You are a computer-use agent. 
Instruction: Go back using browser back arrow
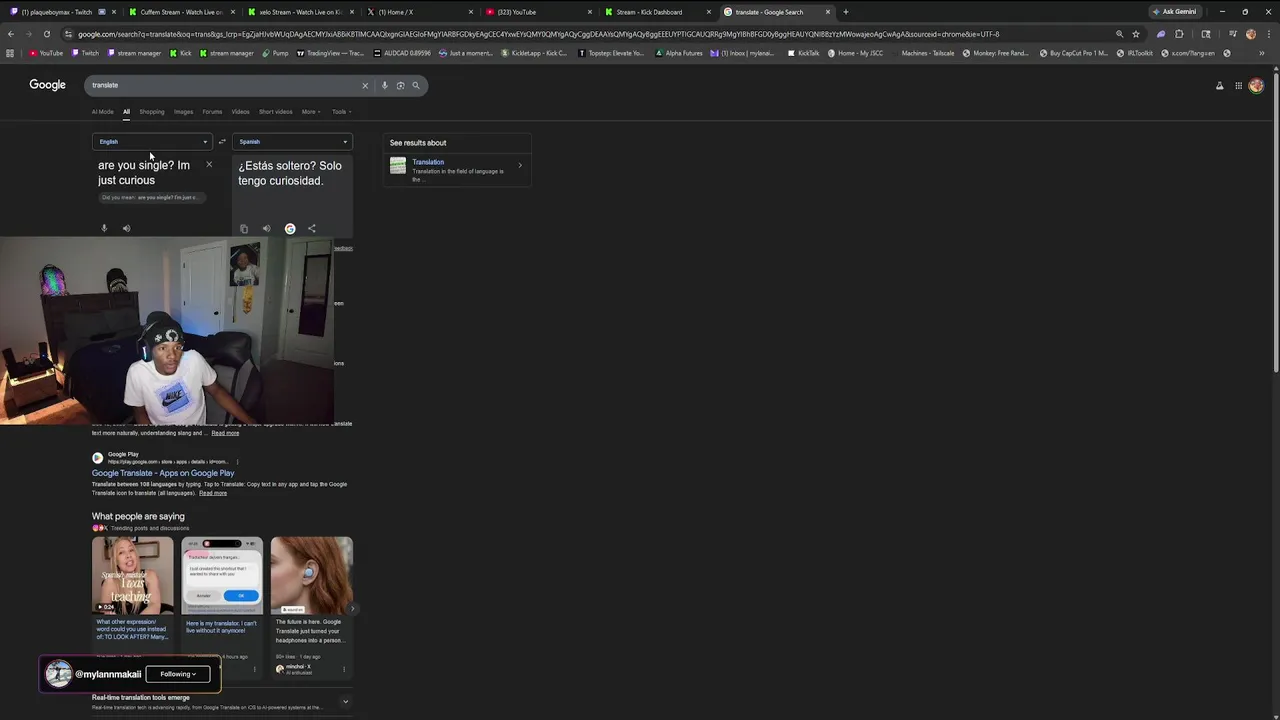coord(11,34)
